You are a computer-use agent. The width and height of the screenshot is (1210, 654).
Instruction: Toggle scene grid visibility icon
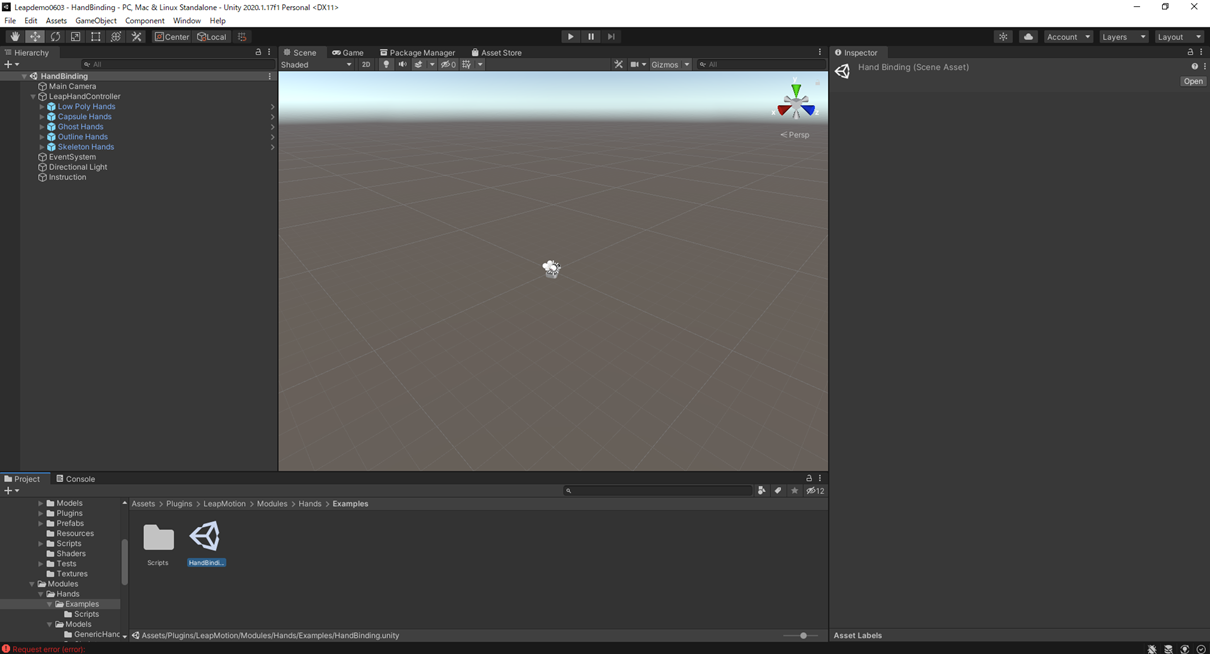(467, 65)
